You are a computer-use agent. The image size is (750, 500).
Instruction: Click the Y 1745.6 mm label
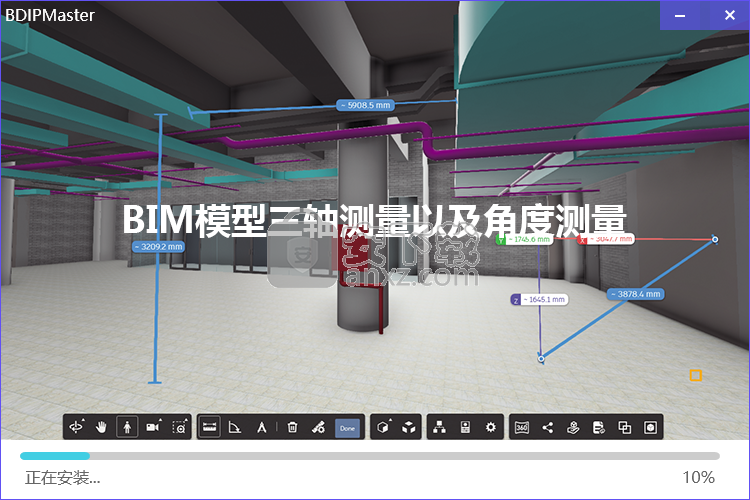click(524, 239)
